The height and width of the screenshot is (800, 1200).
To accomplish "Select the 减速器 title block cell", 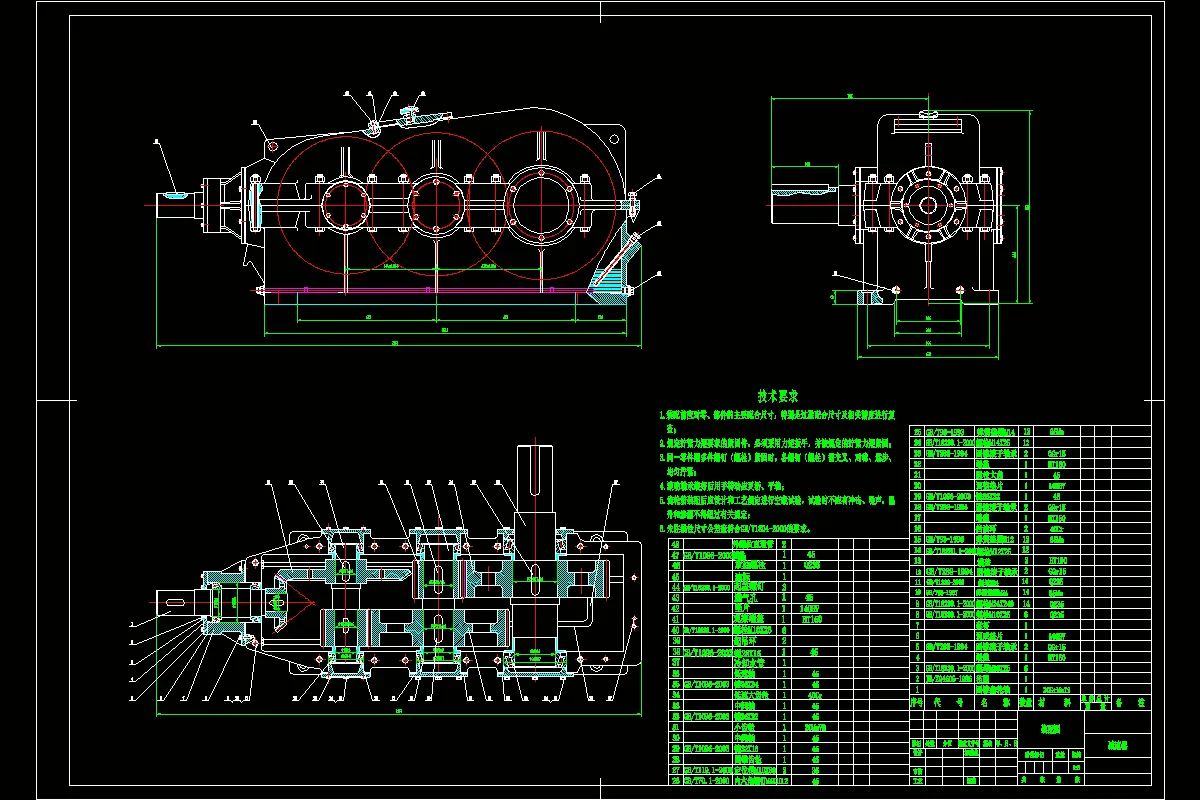I will coord(1118,745).
